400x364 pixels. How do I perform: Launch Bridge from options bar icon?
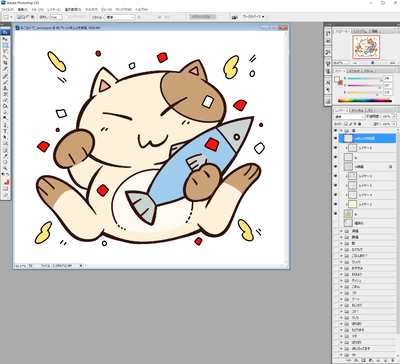pyautogui.click(x=235, y=17)
